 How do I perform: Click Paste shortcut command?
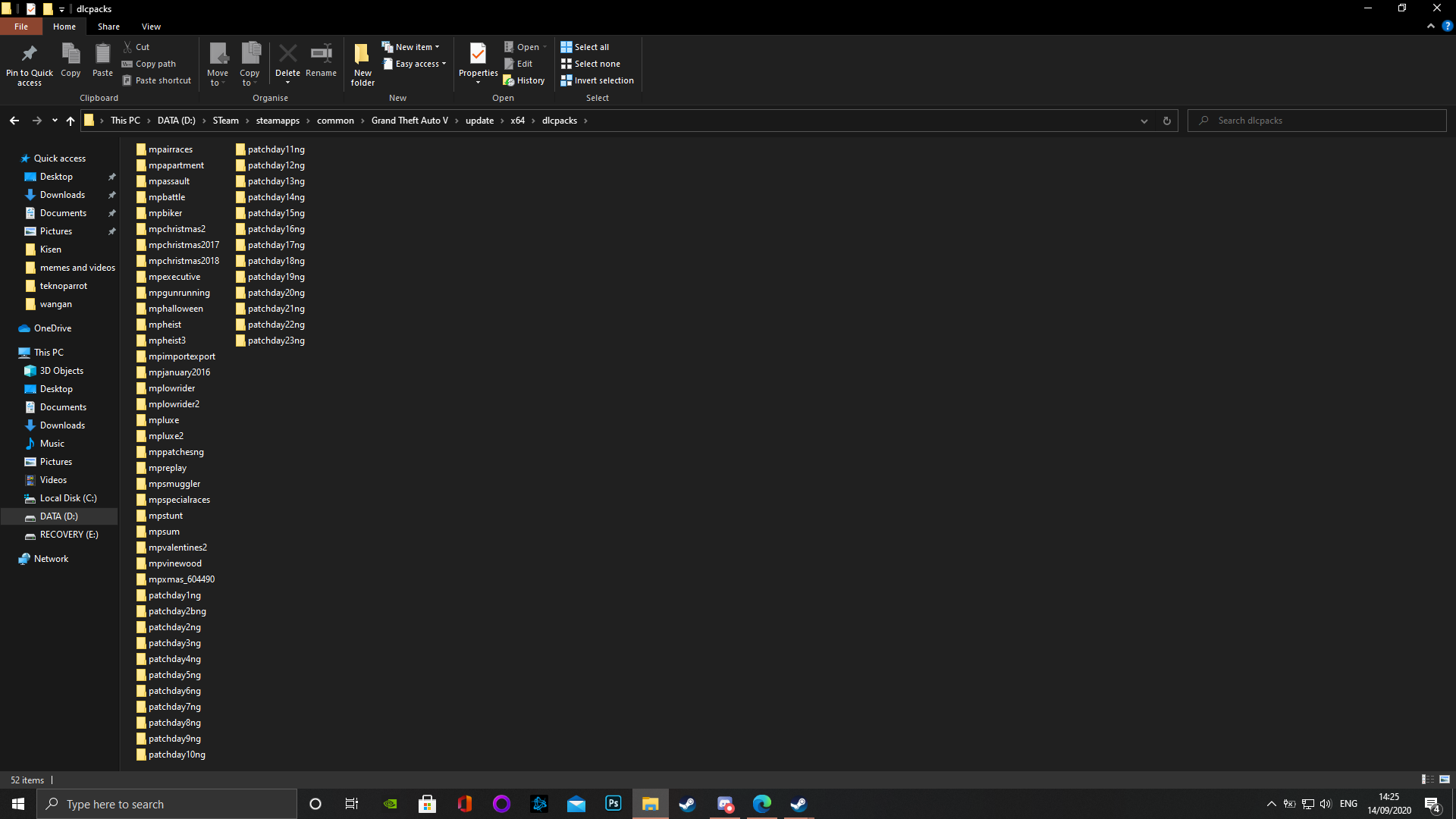157,80
